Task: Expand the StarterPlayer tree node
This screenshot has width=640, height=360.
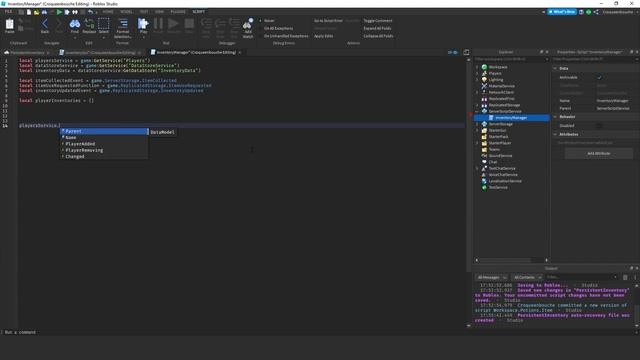Action: pos(477,143)
